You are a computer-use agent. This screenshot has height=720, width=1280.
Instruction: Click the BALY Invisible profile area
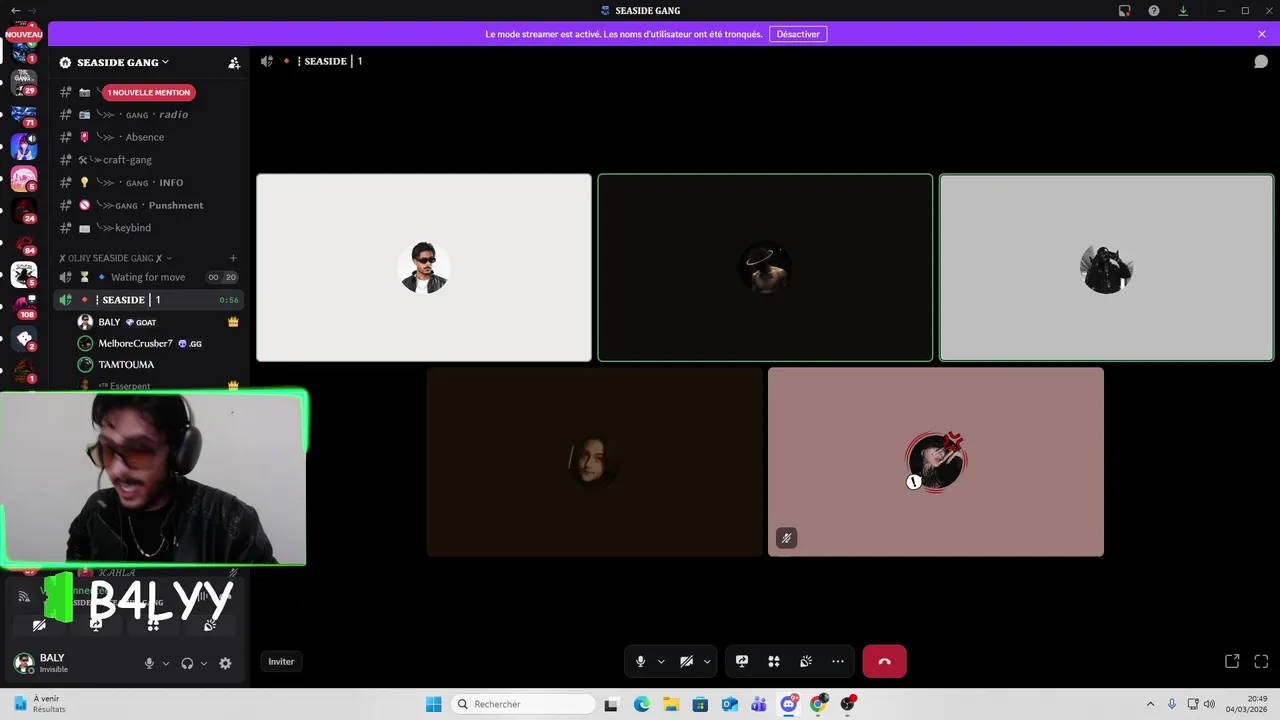[72, 663]
